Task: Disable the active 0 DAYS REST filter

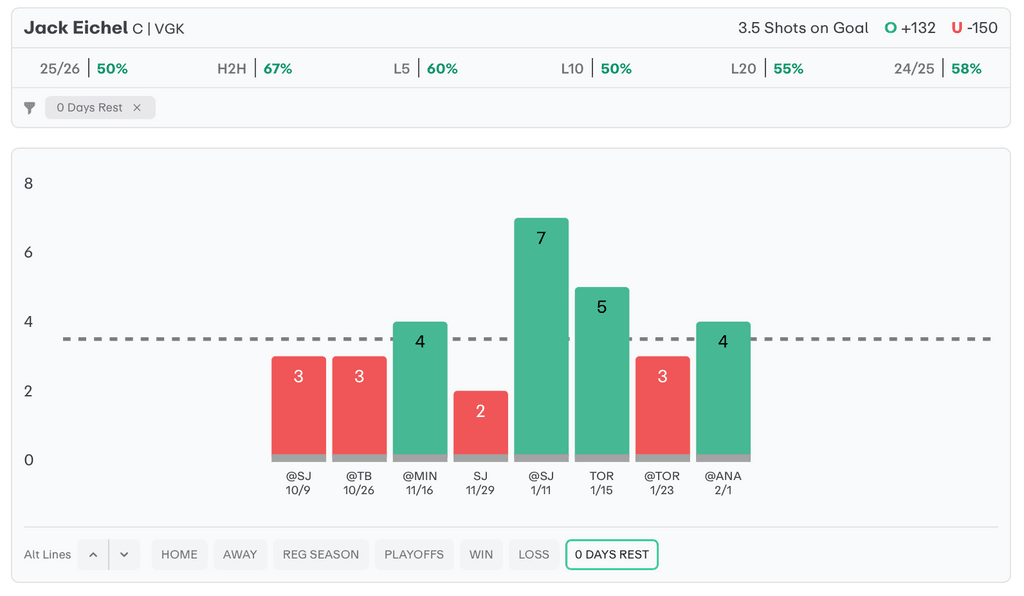Action: [611, 555]
